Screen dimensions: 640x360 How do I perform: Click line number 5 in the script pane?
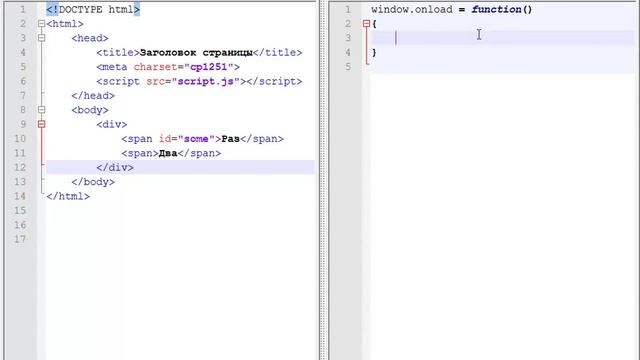348,67
